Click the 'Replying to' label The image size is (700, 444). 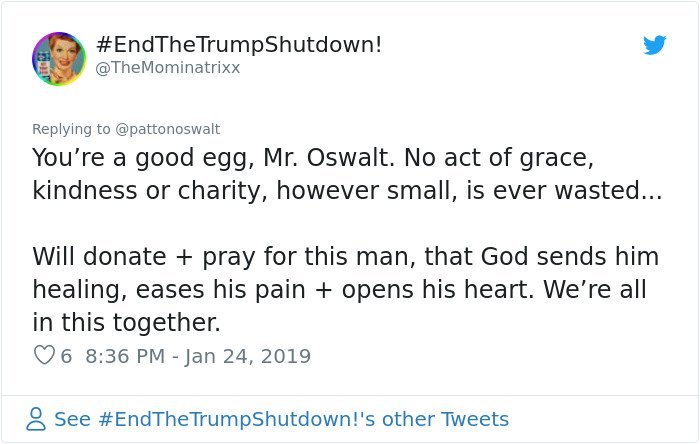click(x=71, y=129)
